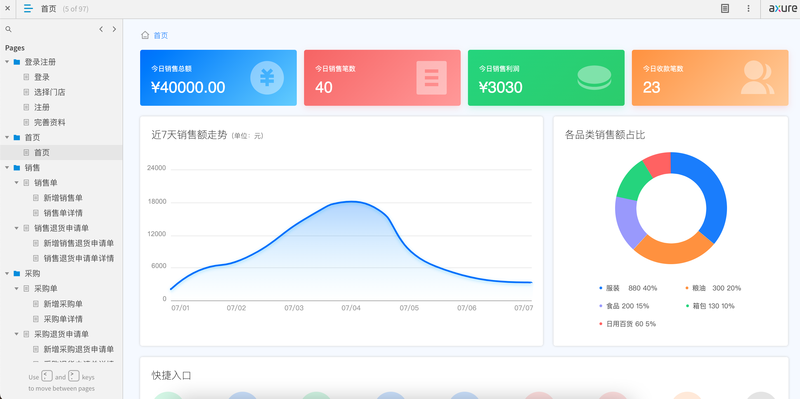Click the Axure logo
The height and width of the screenshot is (399, 800).
coord(782,8)
